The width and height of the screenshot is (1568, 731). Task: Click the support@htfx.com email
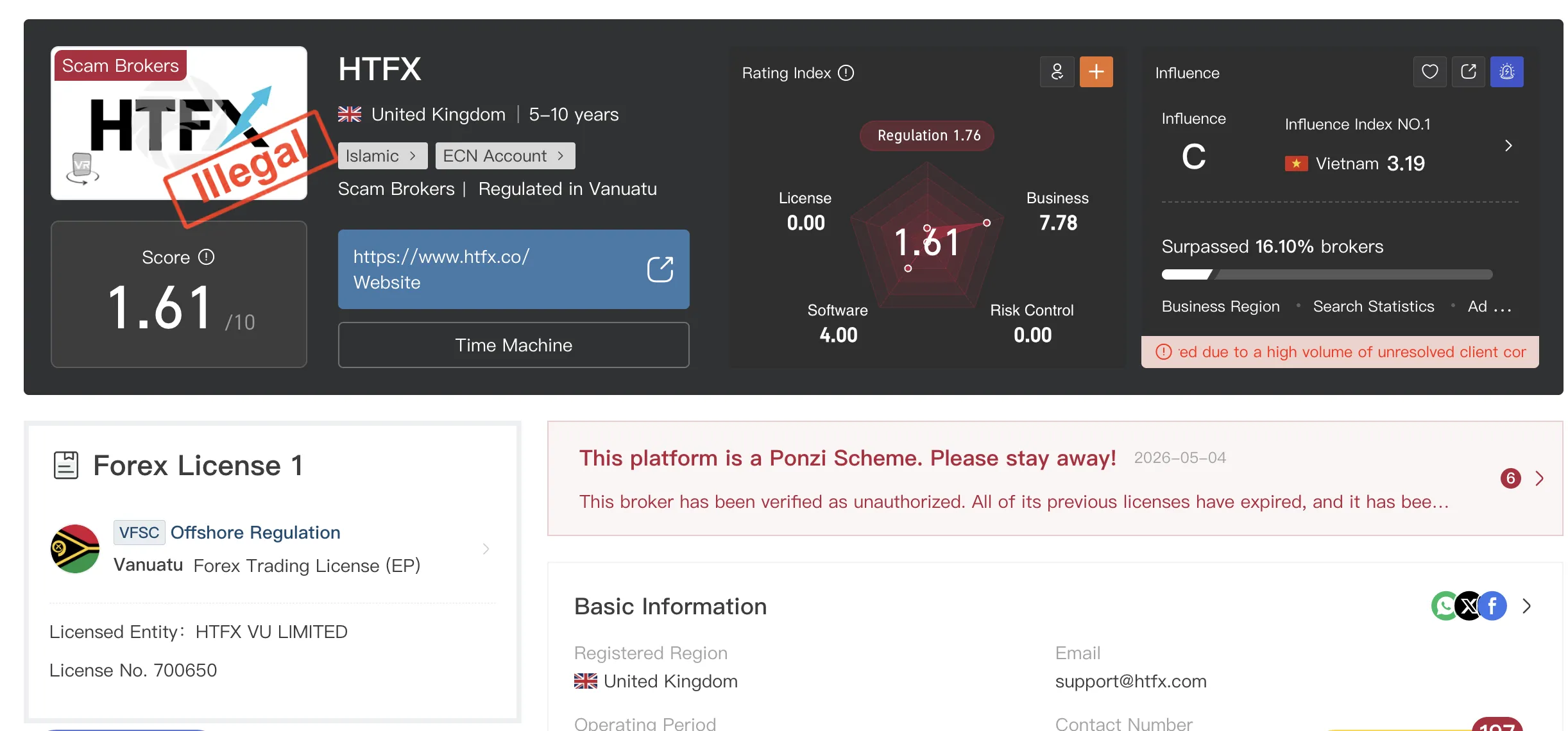pyautogui.click(x=1131, y=681)
